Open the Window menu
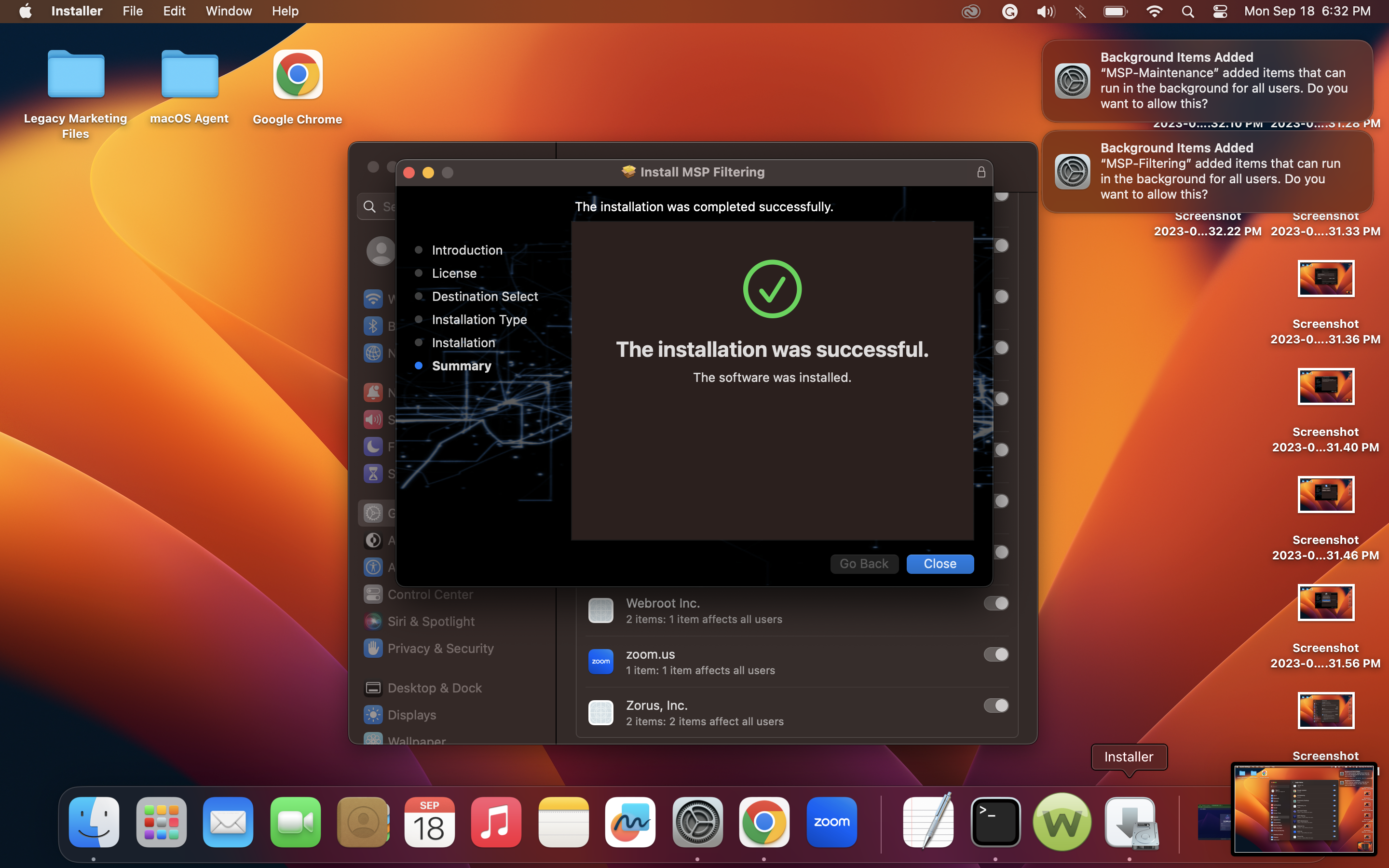This screenshot has width=1389, height=868. [228, 11]
